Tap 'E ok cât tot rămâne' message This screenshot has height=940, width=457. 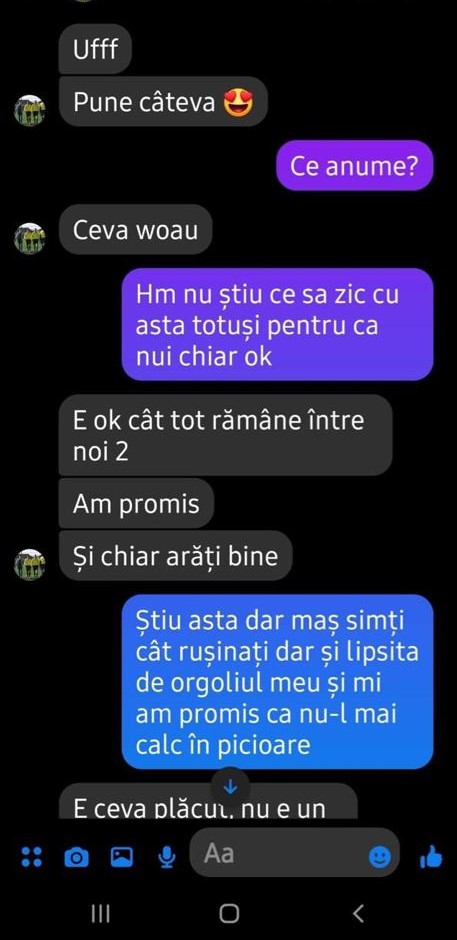(226, 435)
